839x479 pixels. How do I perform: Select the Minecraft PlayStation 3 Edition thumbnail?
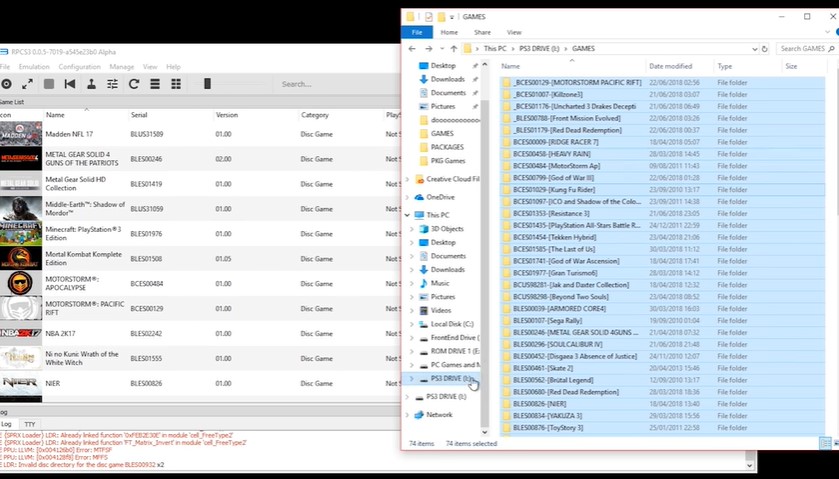pyautogui.click(x=21, y=233)
